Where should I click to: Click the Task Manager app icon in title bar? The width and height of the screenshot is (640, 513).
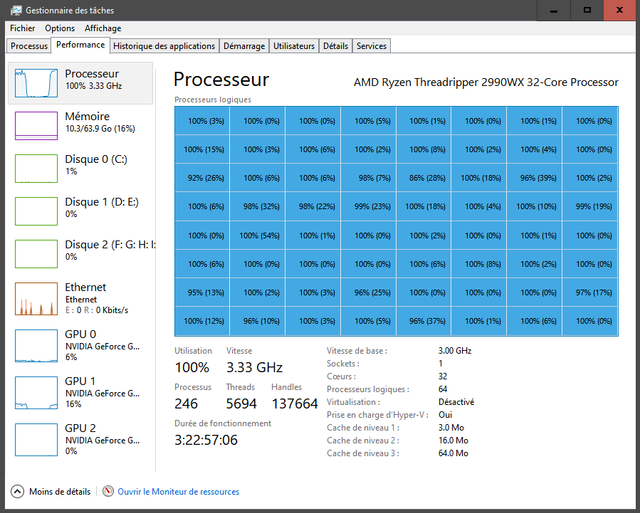coord(16,10)
